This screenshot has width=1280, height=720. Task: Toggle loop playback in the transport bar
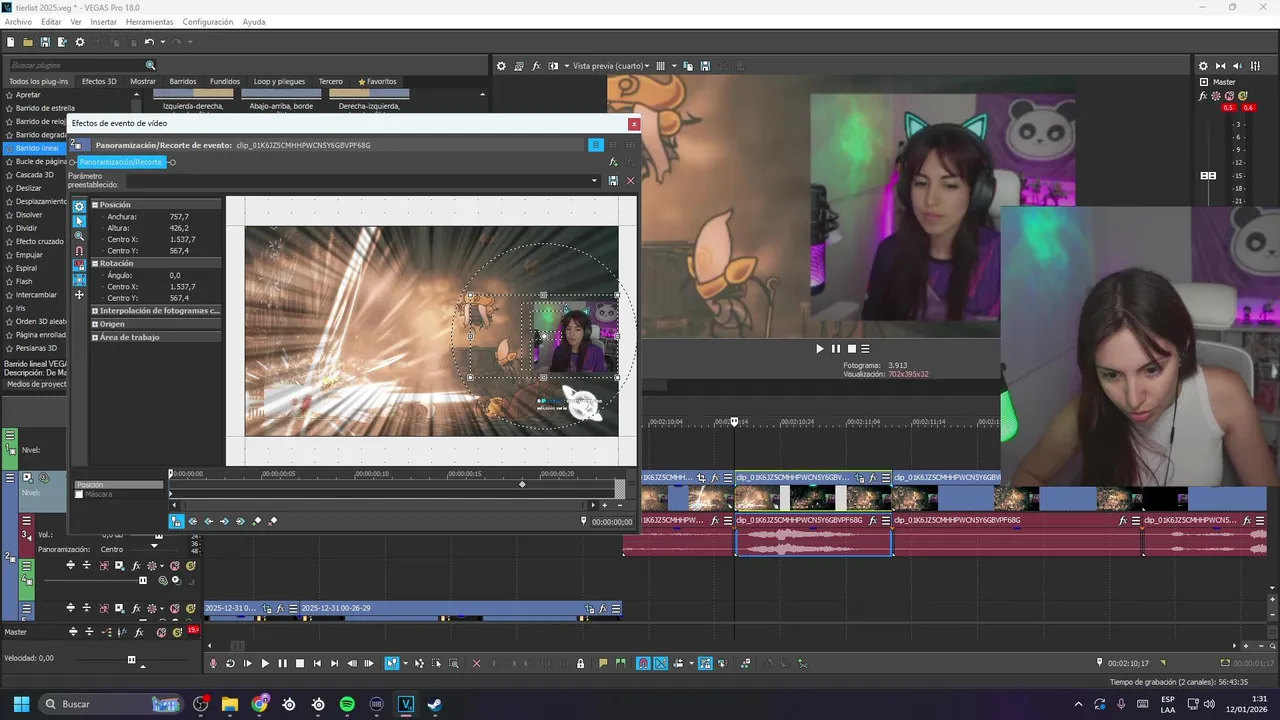point(231,663)
